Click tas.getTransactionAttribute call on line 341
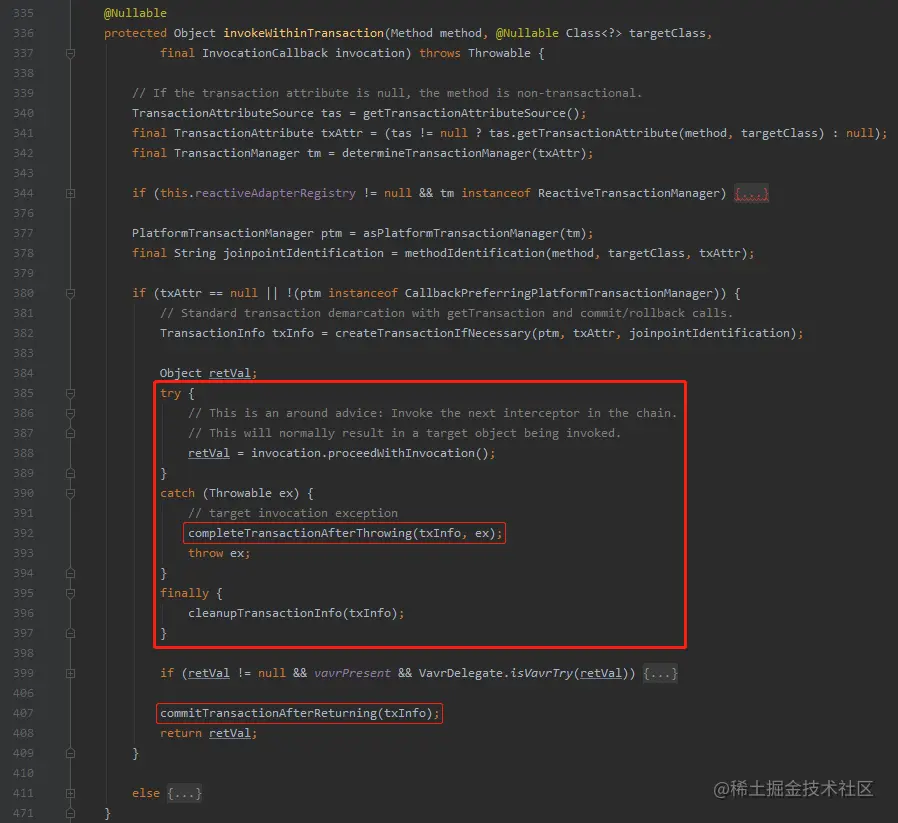This screenshot has width=898, height=823. 583,133
